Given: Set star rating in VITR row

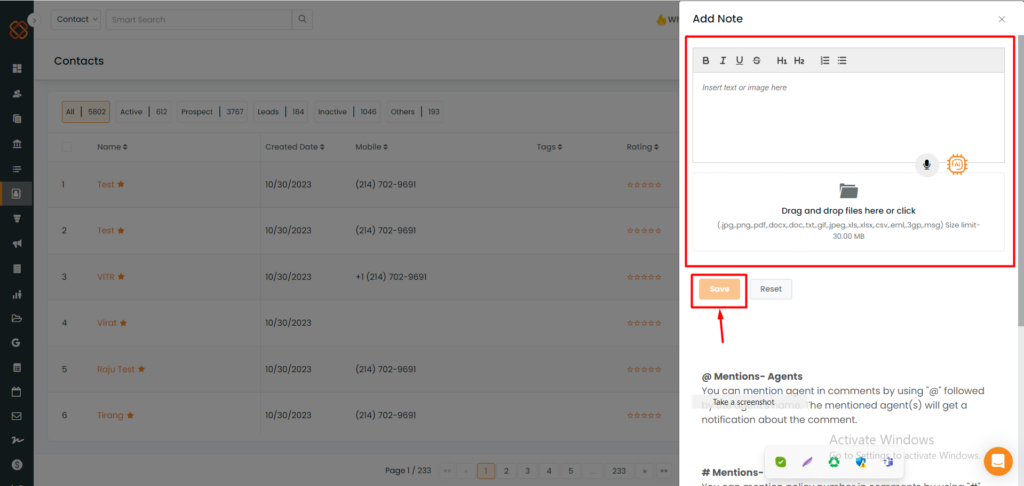Looking at the screenshot, I should 644,277.
